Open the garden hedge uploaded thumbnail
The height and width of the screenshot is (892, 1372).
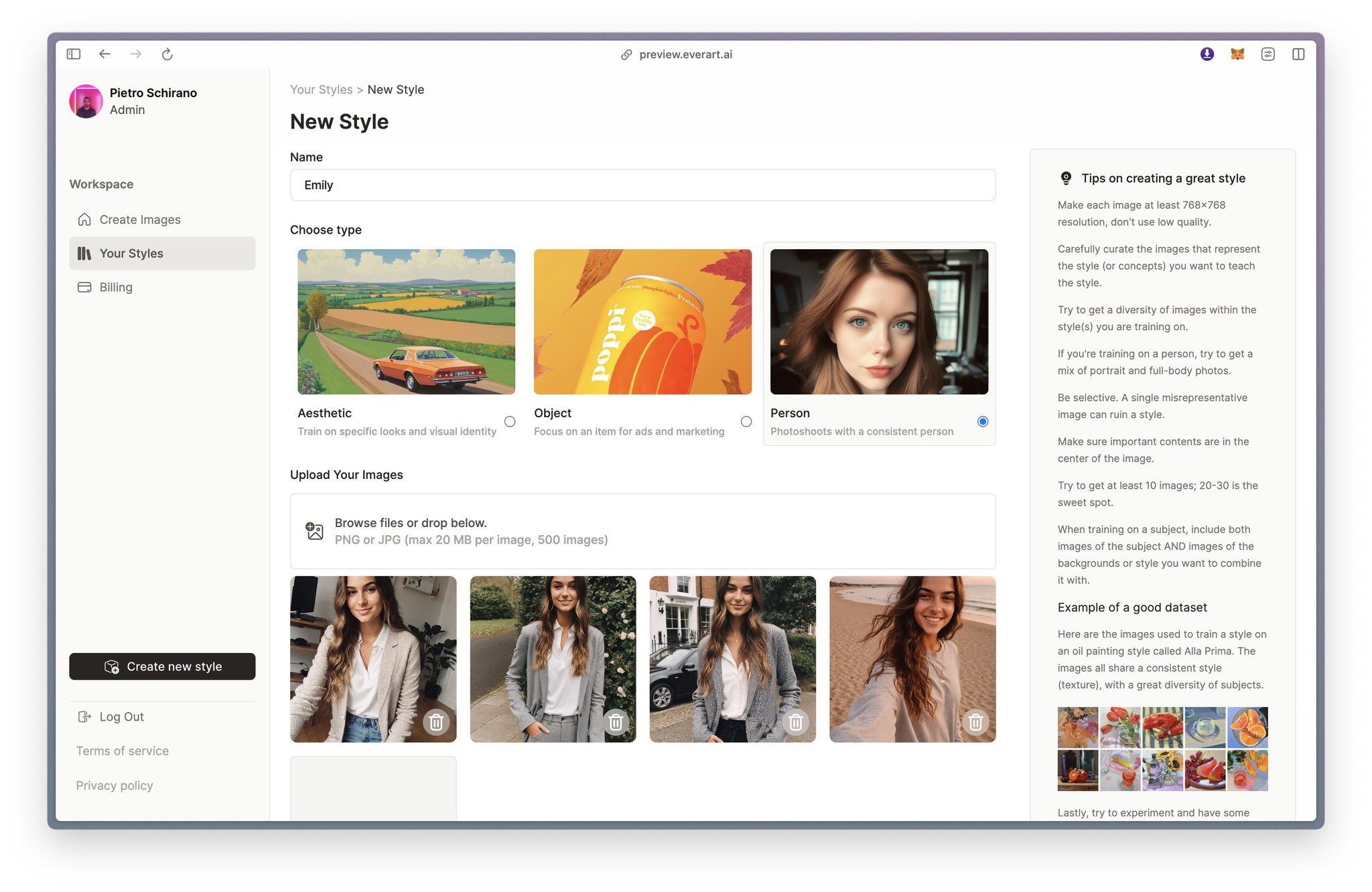[x=553, y=659]
